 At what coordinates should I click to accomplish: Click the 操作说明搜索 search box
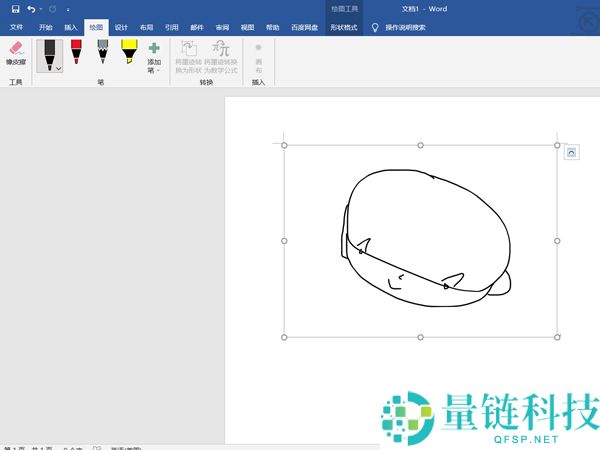(408, 28)
